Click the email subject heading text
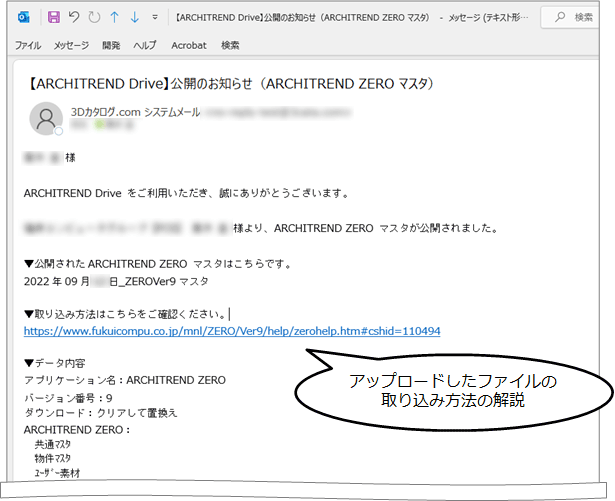Screen dimensions: 615x501 click(x=230, y=84)
